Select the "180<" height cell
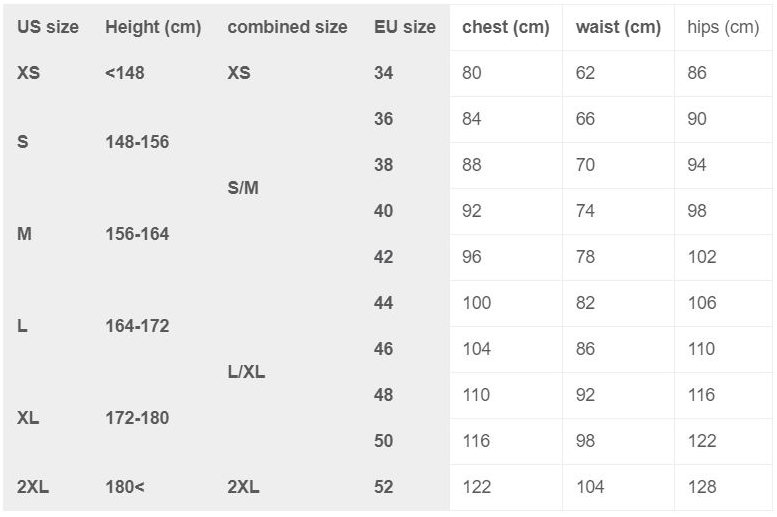 (125, 487)
